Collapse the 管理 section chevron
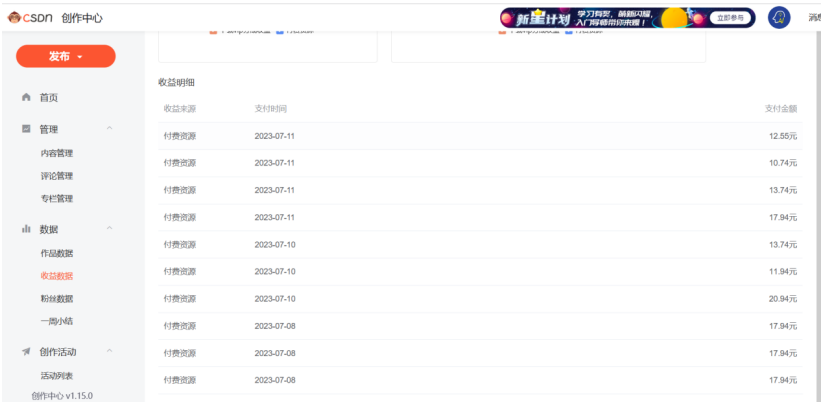The image size is (821, 406). 109,128
